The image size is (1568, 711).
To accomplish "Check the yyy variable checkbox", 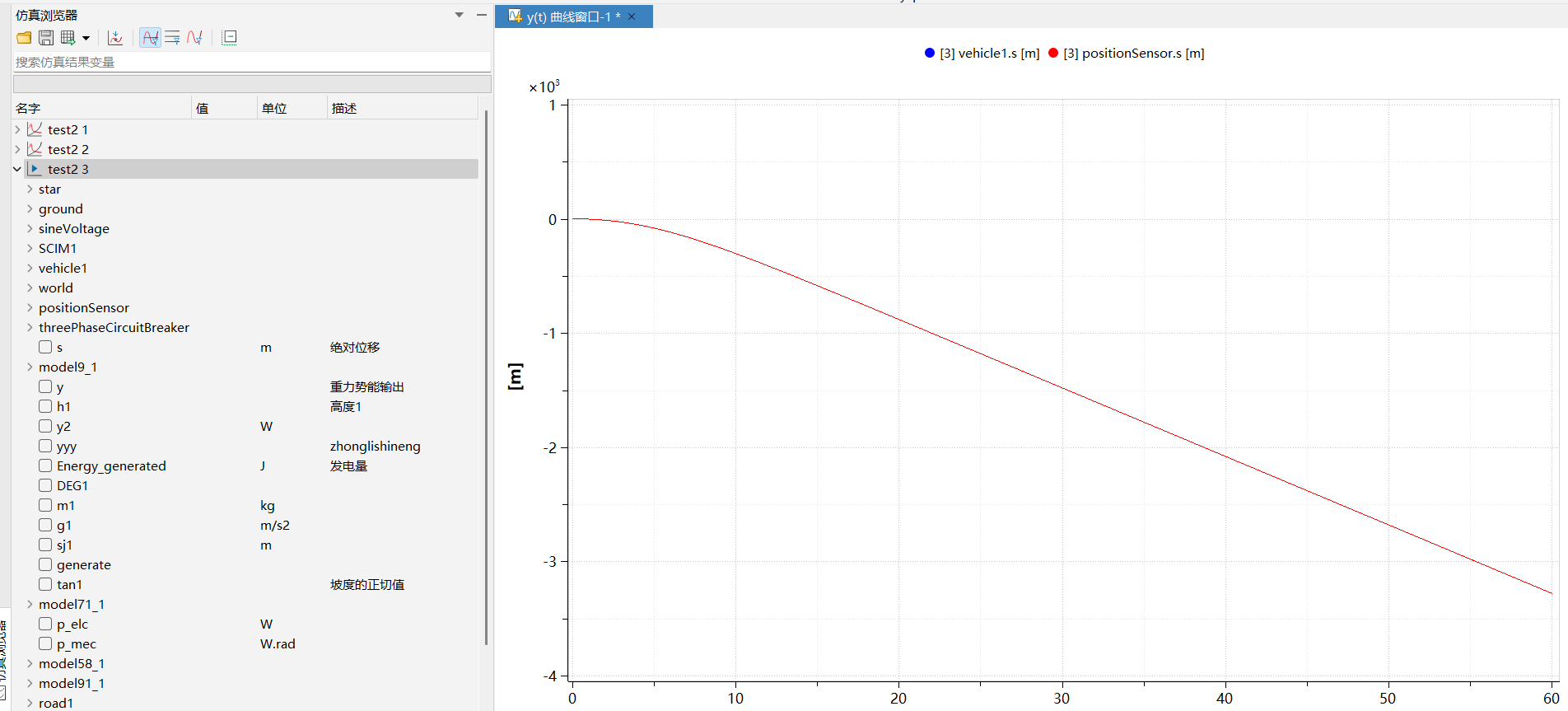I will tap(45, 446).
